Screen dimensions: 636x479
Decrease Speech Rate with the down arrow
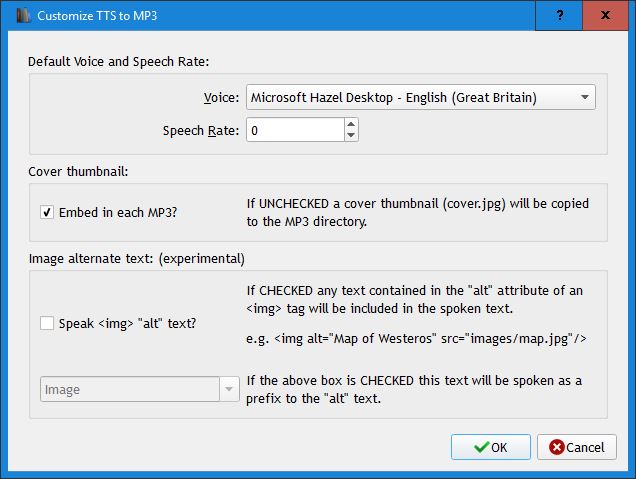coord(350,135)
